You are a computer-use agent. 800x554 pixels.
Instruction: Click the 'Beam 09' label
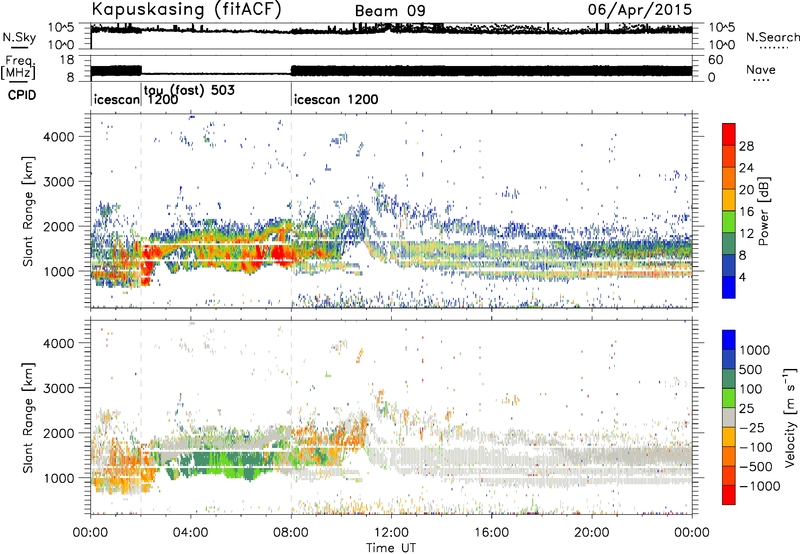390,11
